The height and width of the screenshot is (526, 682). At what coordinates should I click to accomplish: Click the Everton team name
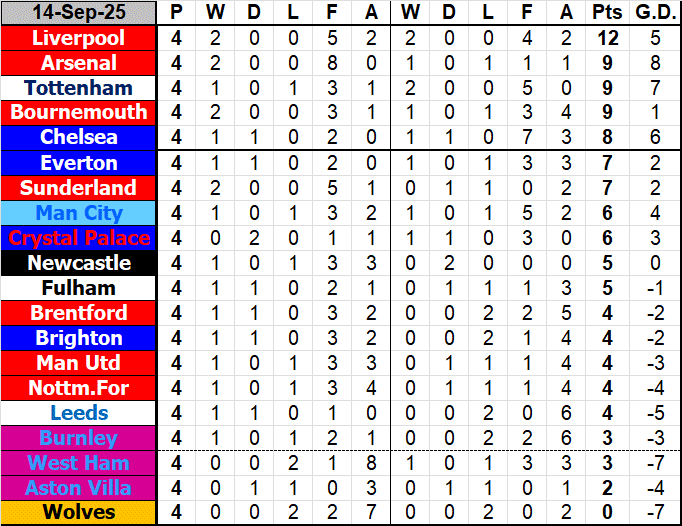point(79,163)
